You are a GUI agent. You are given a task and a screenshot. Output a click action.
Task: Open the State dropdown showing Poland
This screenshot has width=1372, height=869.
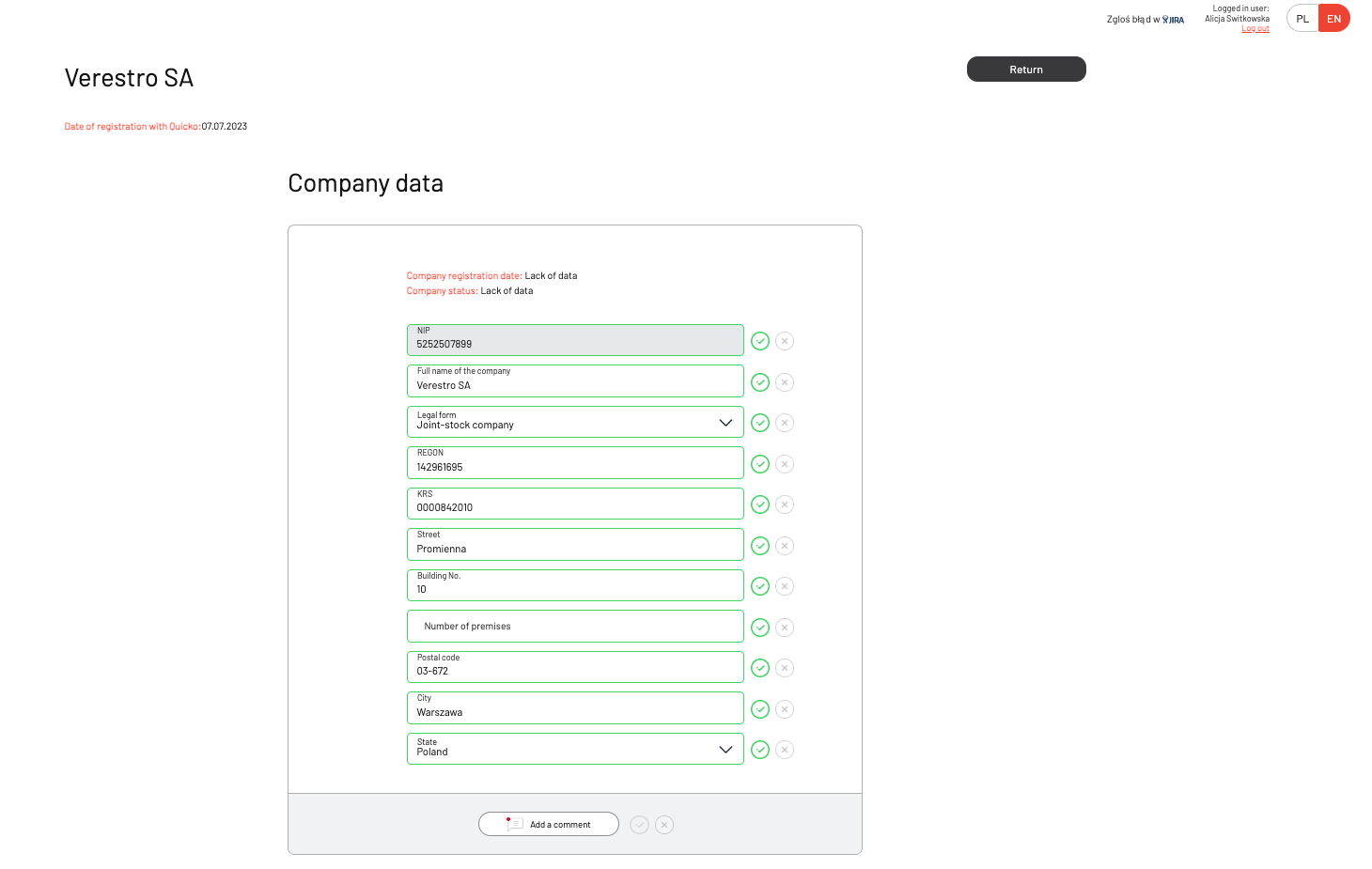pos(575,749)
